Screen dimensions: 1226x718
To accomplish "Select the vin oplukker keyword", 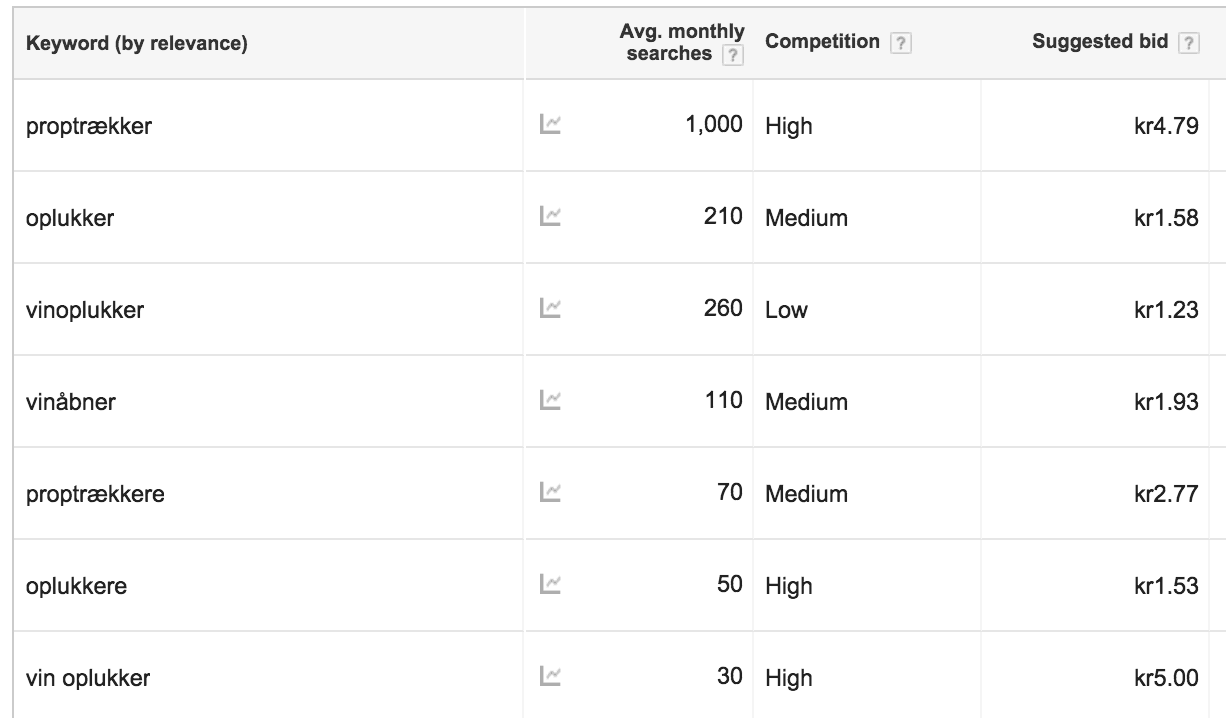I will [x=88, y=678].
